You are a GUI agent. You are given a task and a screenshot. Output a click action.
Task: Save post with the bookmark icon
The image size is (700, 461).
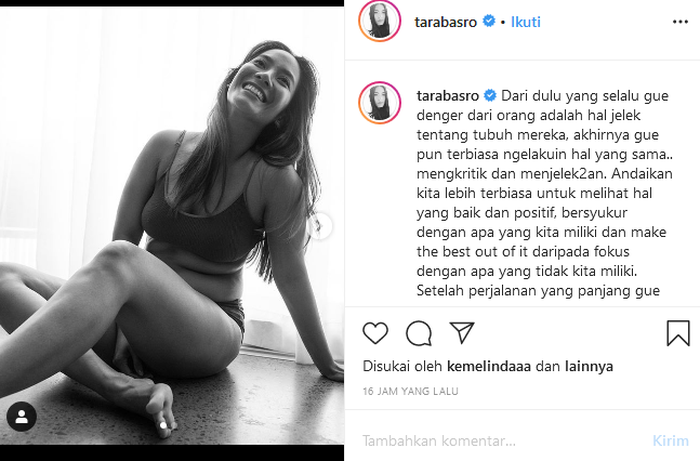point(678,333)
